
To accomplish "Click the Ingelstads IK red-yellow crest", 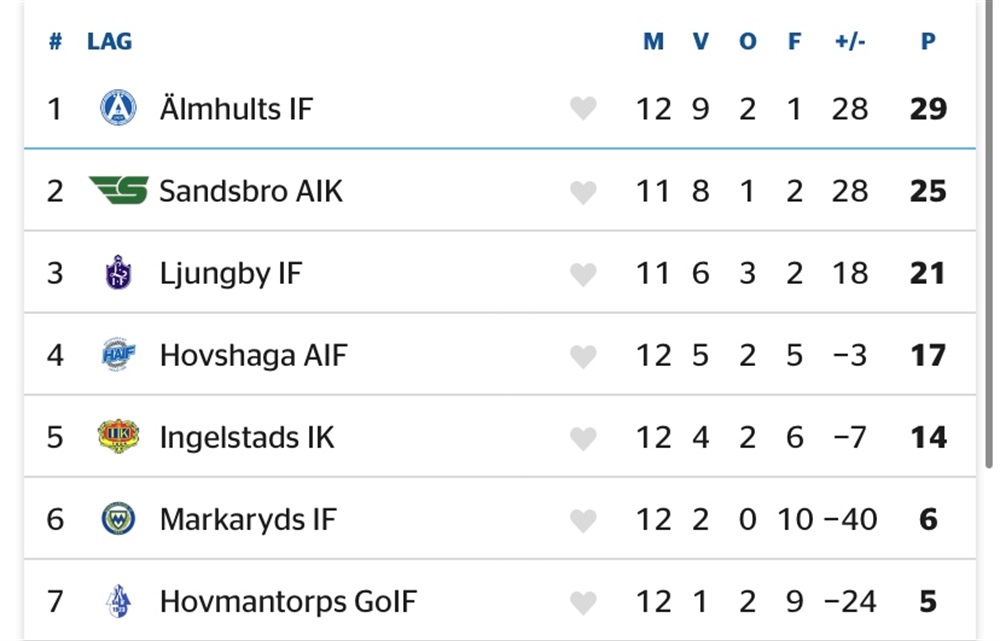I will click(119, 437).
